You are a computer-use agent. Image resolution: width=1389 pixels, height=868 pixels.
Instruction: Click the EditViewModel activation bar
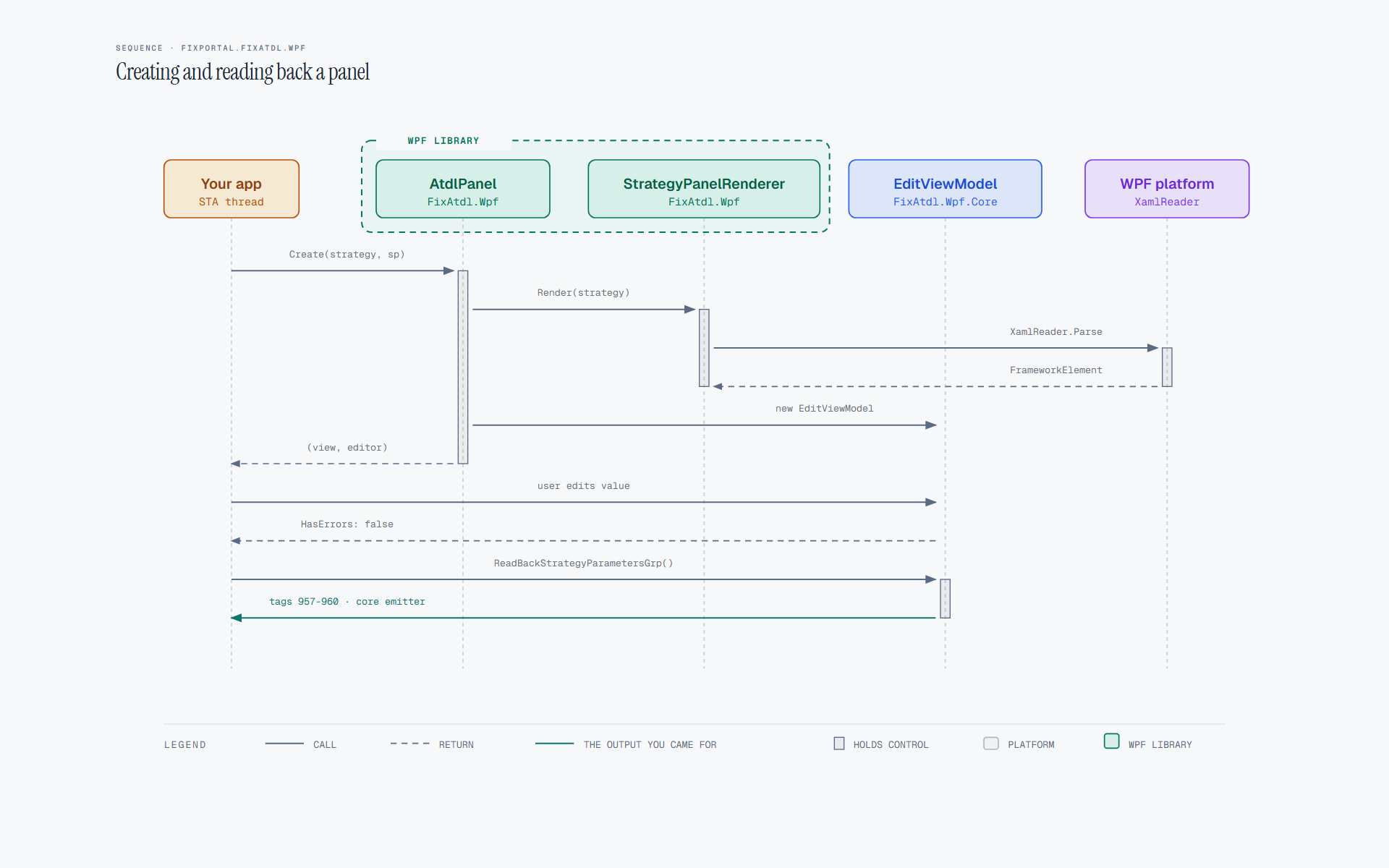click(x=945, y=599)
